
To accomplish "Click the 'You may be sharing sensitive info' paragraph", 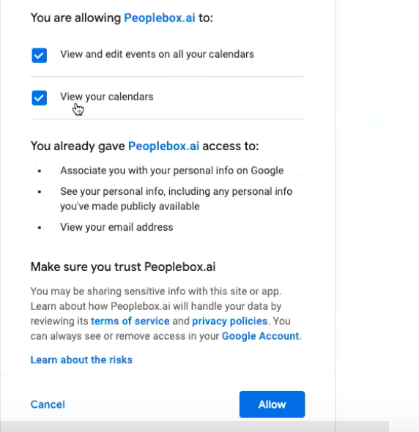I will click(166, 314).
